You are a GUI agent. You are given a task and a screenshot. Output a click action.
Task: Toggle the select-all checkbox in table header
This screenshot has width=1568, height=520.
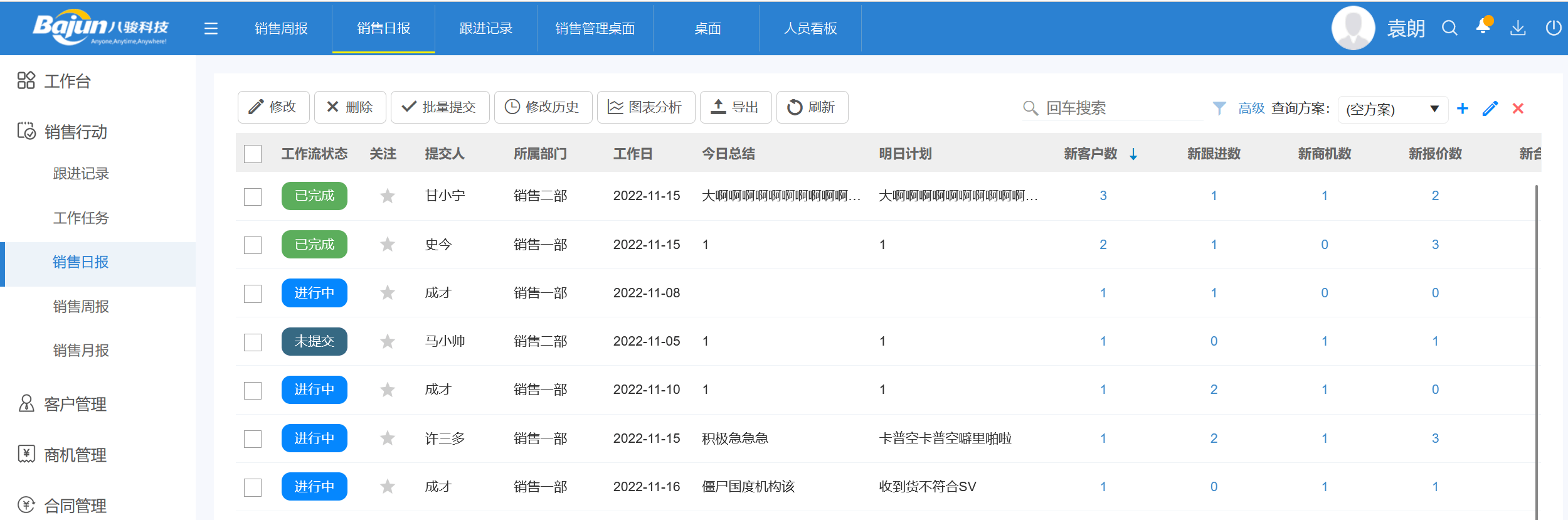point(253,154)
